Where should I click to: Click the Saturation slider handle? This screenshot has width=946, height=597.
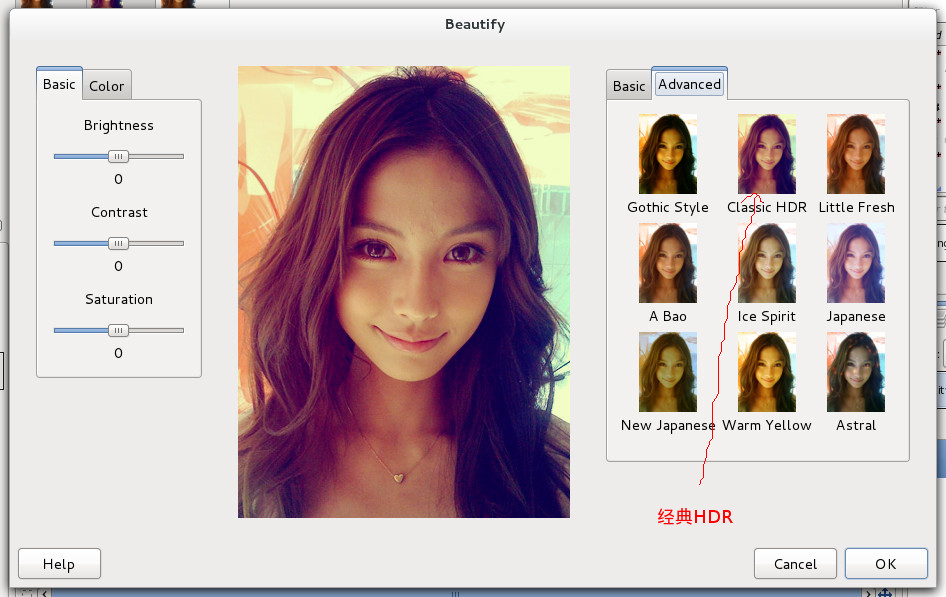pos(118,330)
